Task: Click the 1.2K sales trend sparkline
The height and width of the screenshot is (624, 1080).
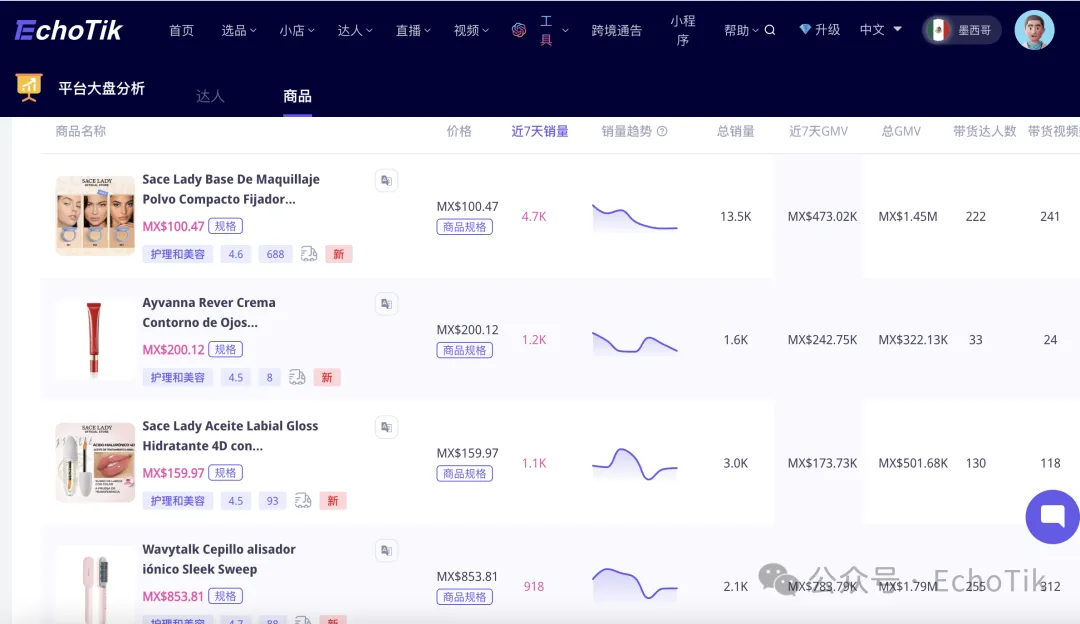Action: pos(634,342)
